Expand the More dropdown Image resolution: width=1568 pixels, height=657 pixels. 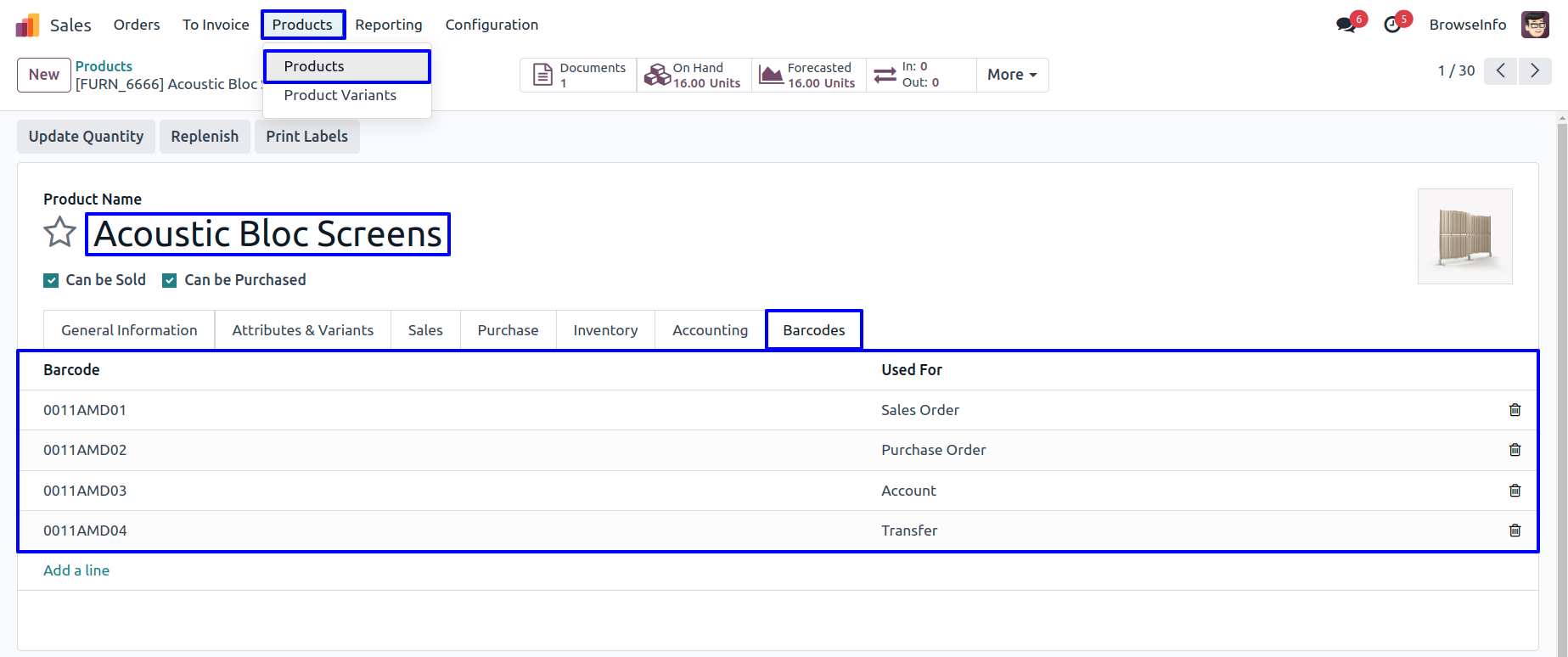(x=1012, y=75)
